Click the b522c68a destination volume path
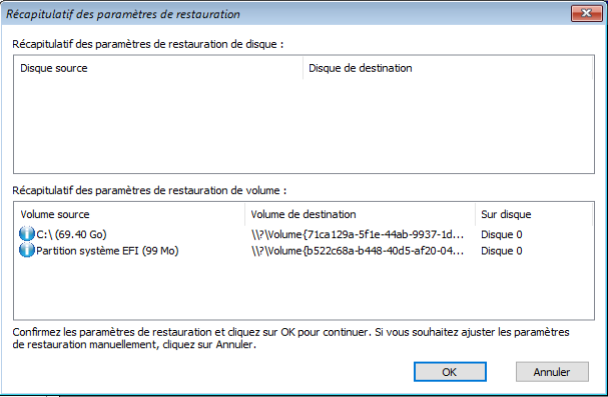The image size is (608, 397). 357,250
